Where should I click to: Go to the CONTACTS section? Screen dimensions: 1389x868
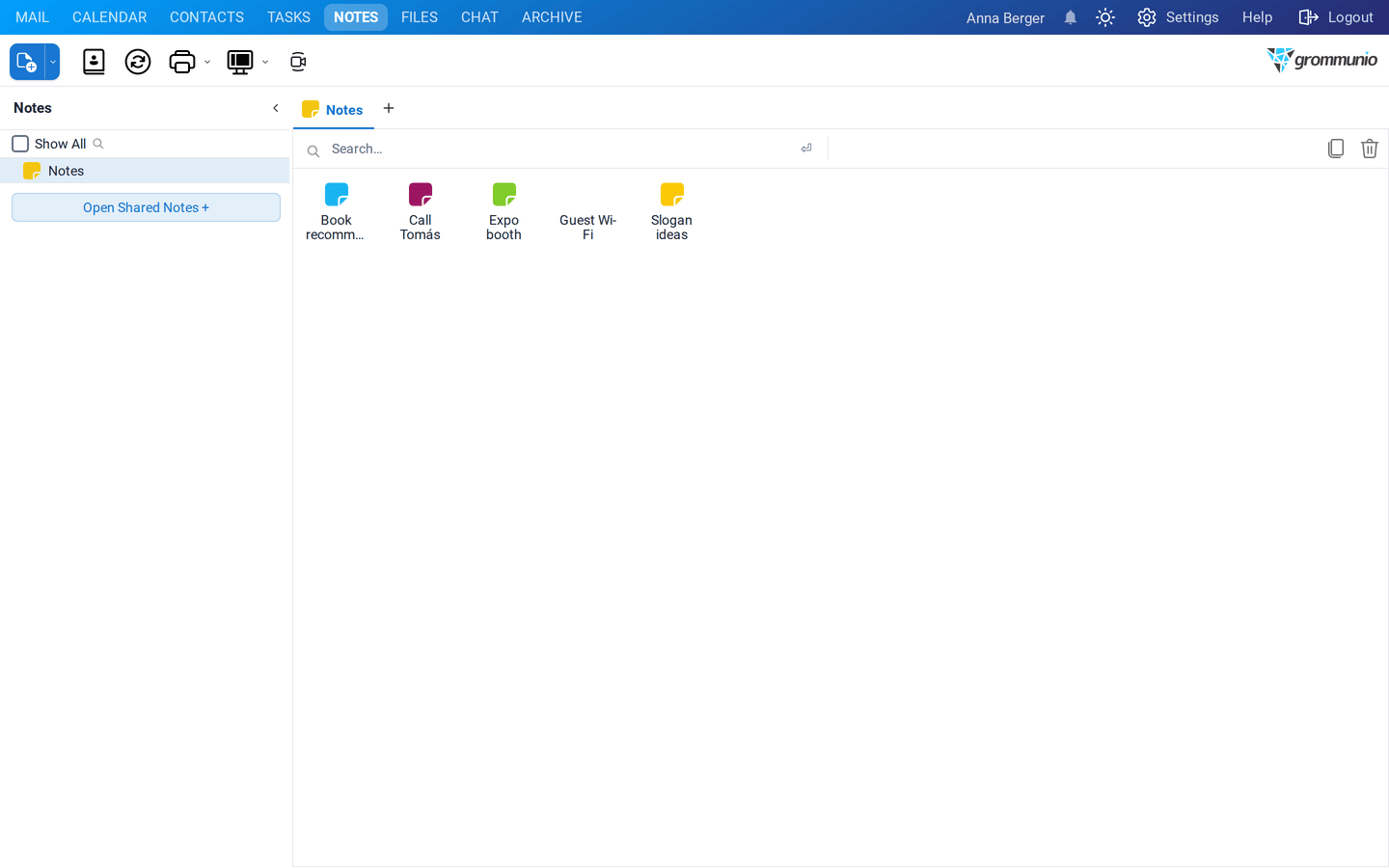coord(206,17)
